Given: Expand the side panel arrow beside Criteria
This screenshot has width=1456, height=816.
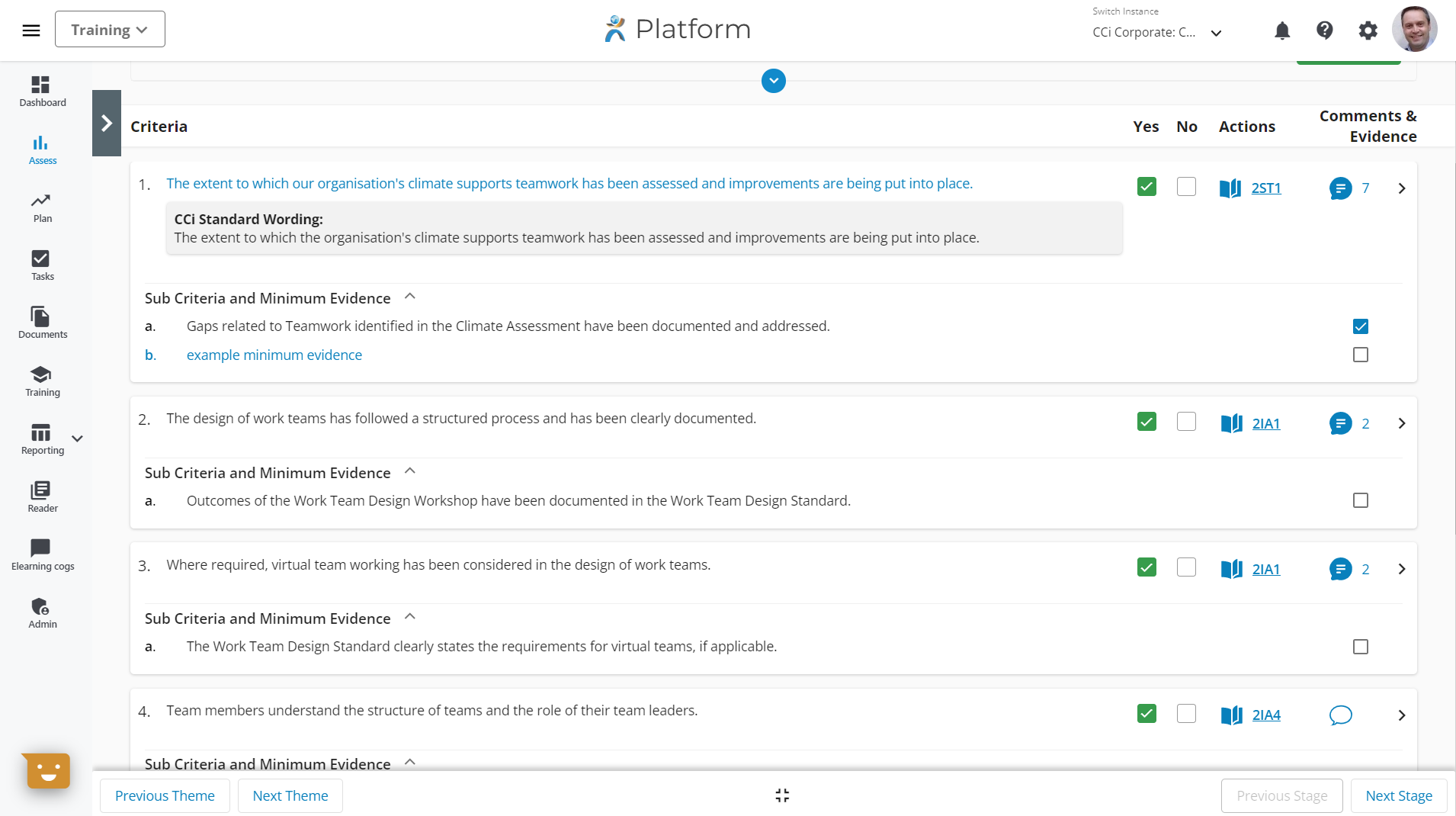Looking at the screenshot, I should [107, 124].
